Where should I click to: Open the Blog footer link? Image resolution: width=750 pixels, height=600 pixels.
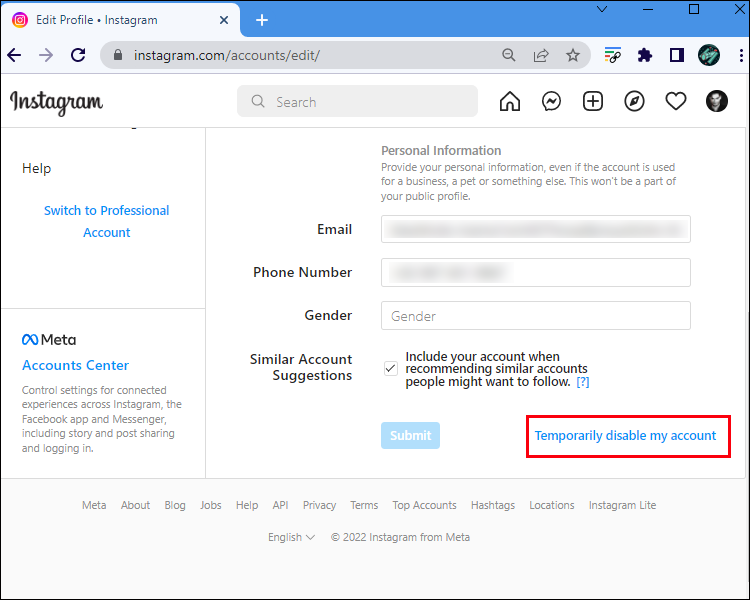[175, 505]
